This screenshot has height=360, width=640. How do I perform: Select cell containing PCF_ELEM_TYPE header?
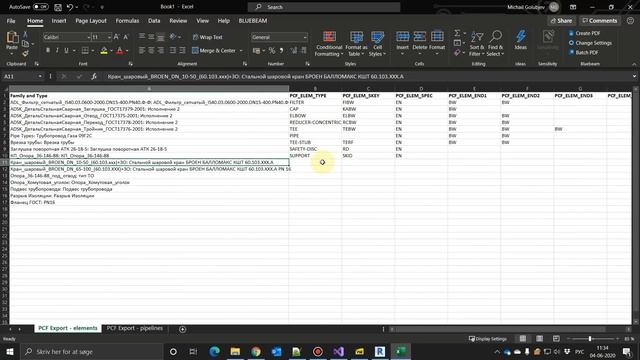point(315,96)
